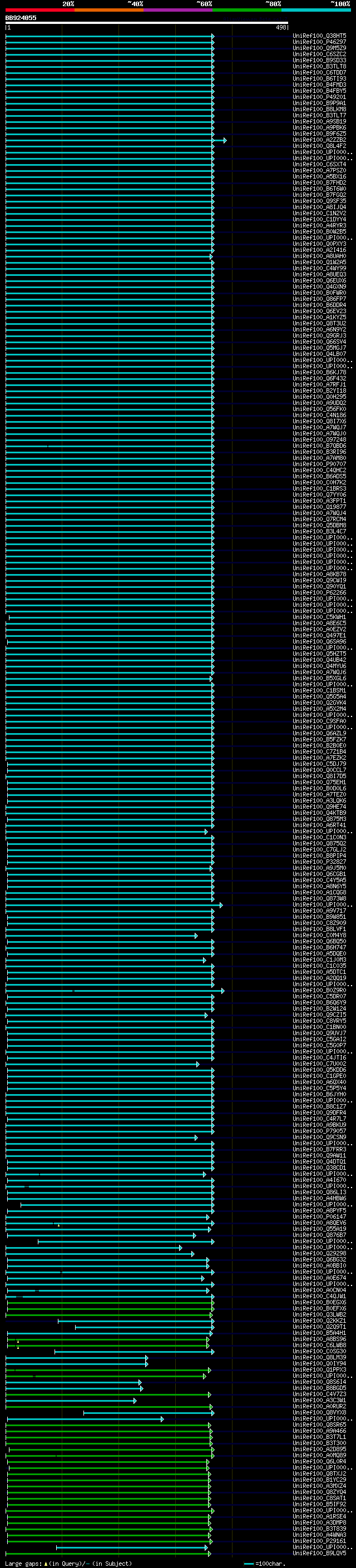Select hit UniRef100_Q1PPX3
The width and height of the screenshot is (356, 1568).
[319, 1369]
